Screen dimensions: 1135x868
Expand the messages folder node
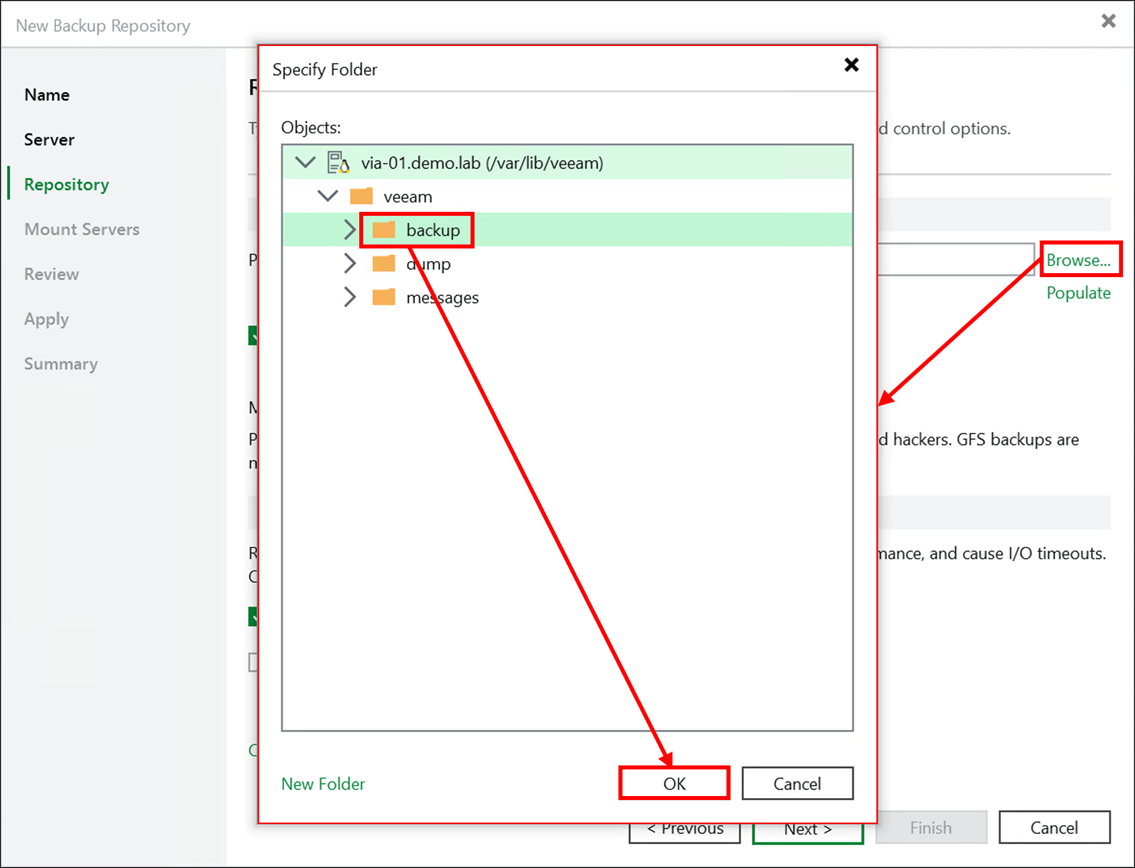coord(349,296)
